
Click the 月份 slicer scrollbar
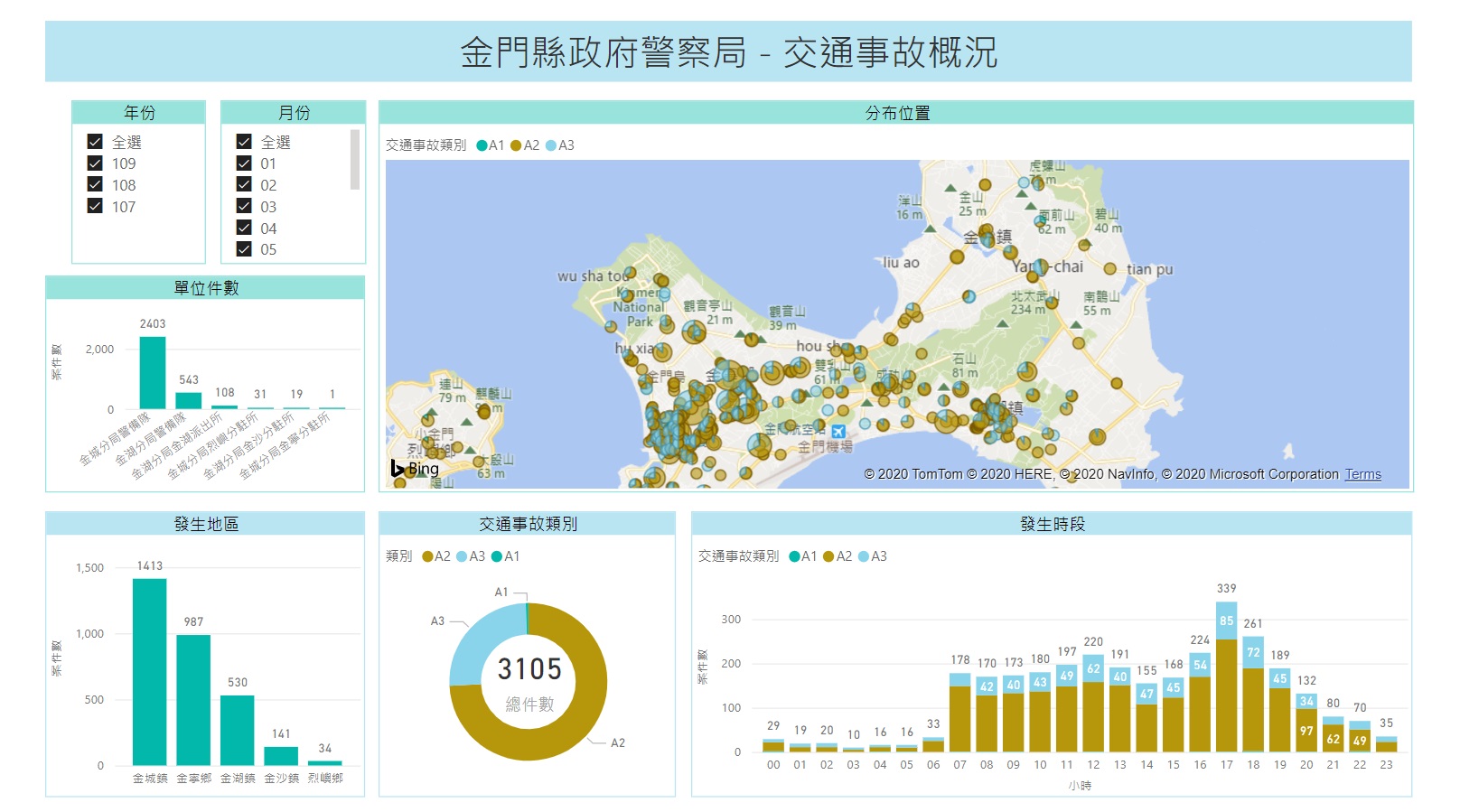355,160
